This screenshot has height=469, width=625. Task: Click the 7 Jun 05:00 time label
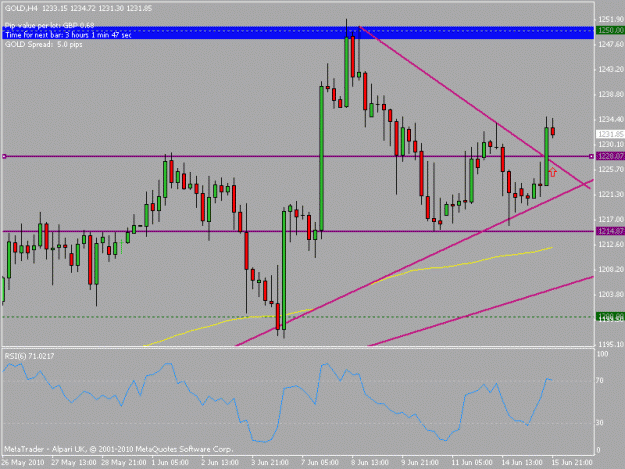point(320,463)
